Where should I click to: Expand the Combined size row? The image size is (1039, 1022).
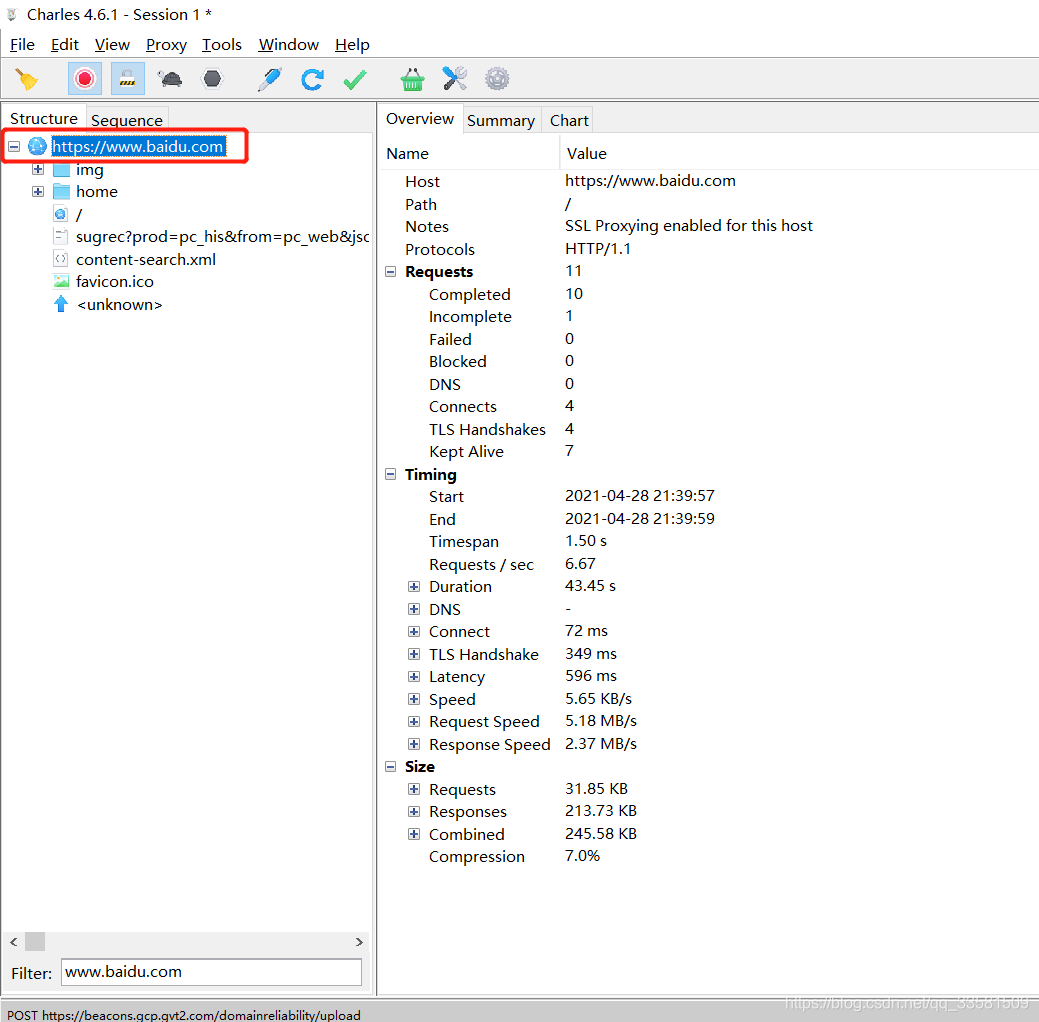tap(413, 834)
